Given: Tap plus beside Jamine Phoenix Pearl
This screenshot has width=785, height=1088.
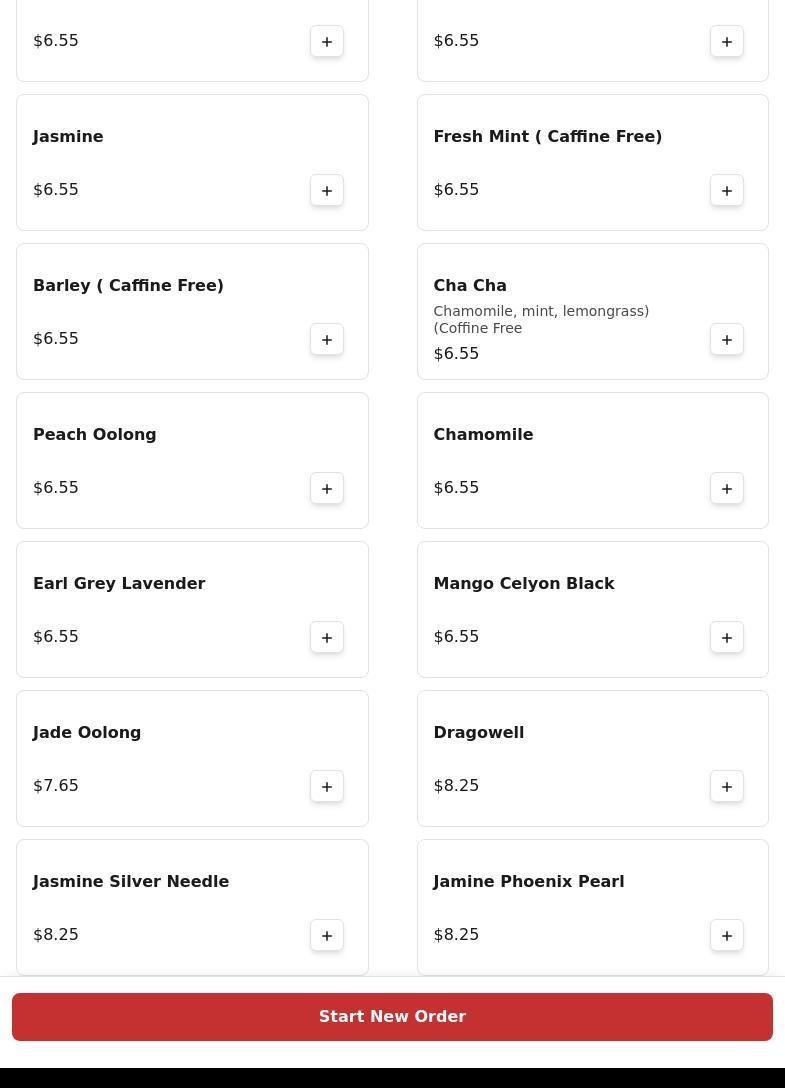Looking at the screenshot, I should coord(727,935).
